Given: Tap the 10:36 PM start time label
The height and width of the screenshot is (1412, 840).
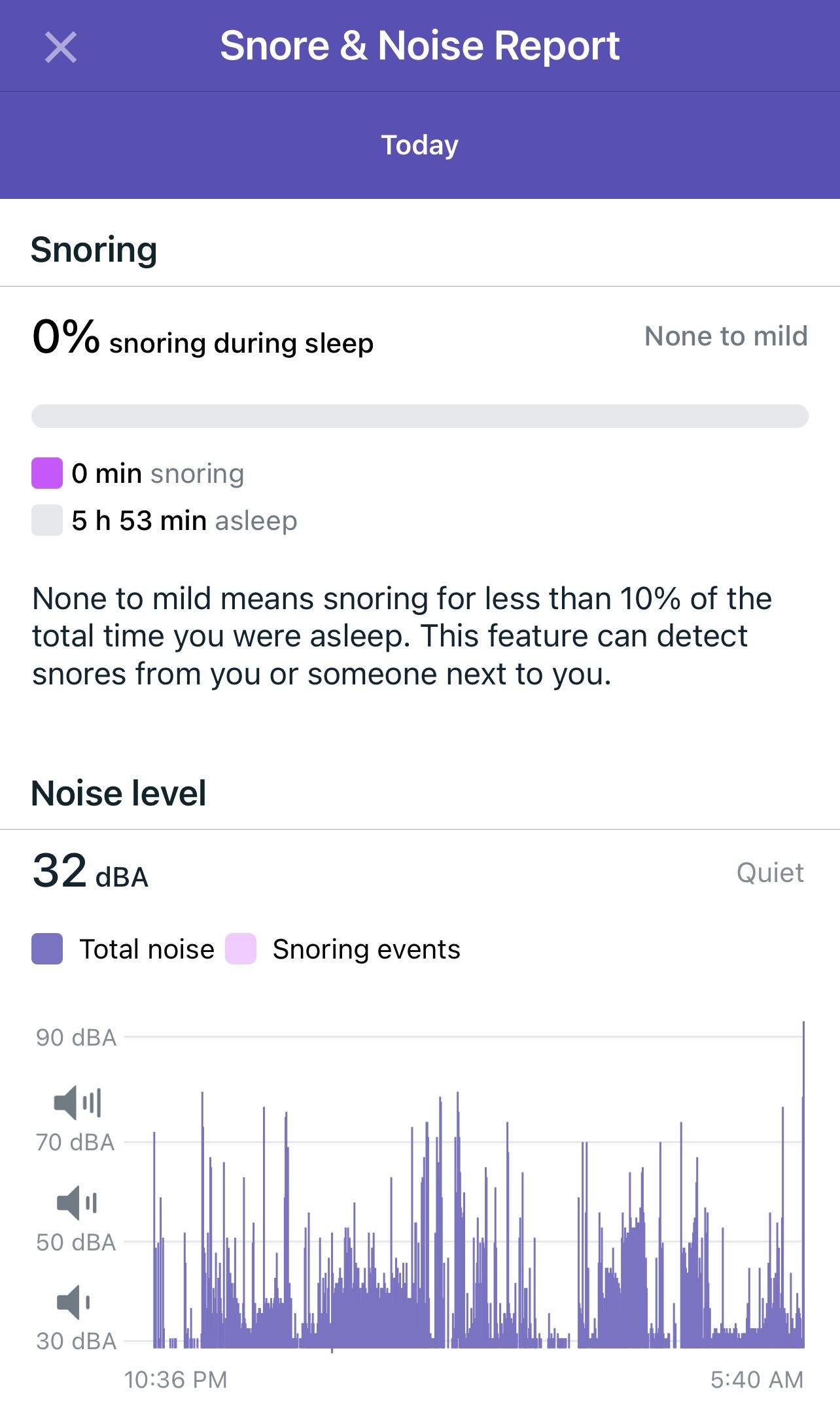Looking at the screenshot, I should pos(175,1380).
